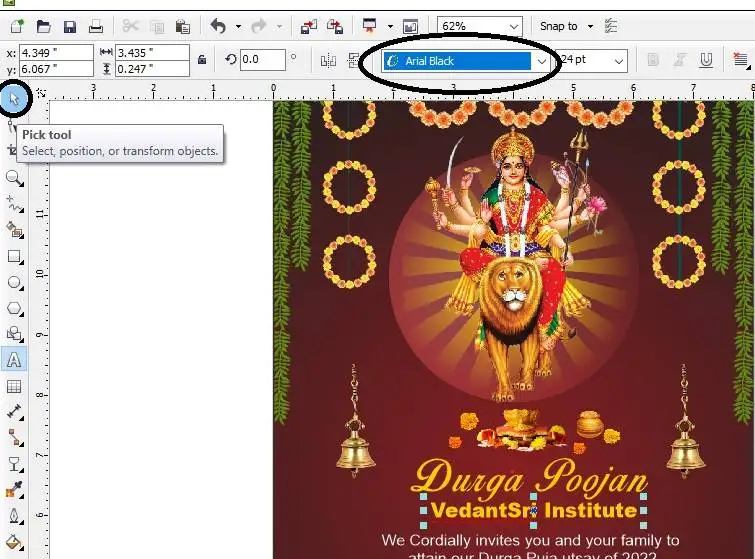Select the Zoom tool magnifier
This screenshot has width=755, height=559.
click(14, 178)
